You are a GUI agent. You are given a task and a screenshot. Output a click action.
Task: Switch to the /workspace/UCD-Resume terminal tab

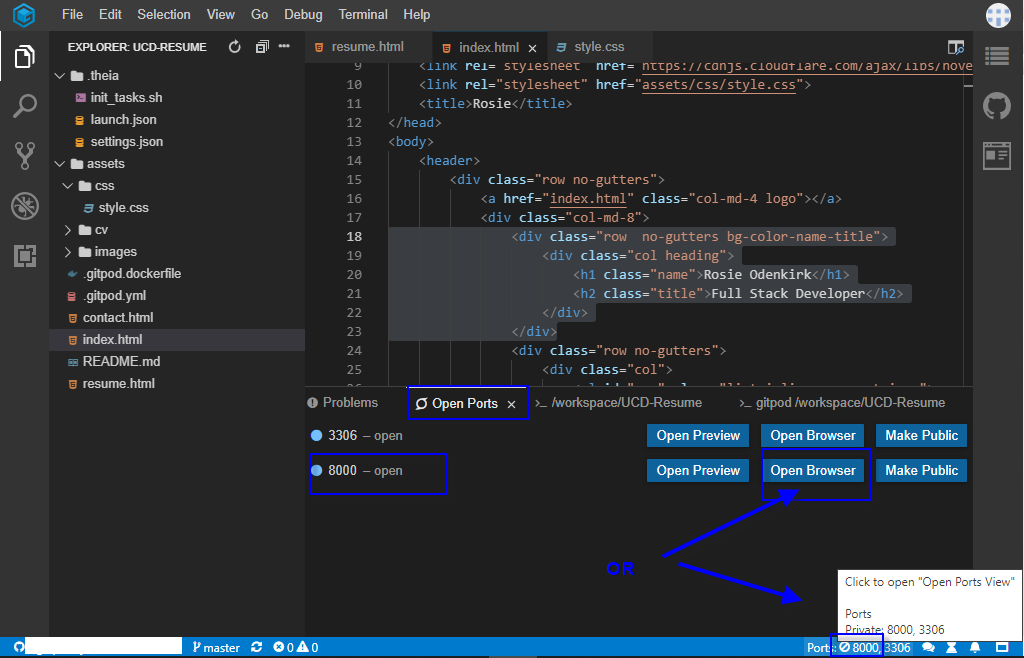pos(618,403)
